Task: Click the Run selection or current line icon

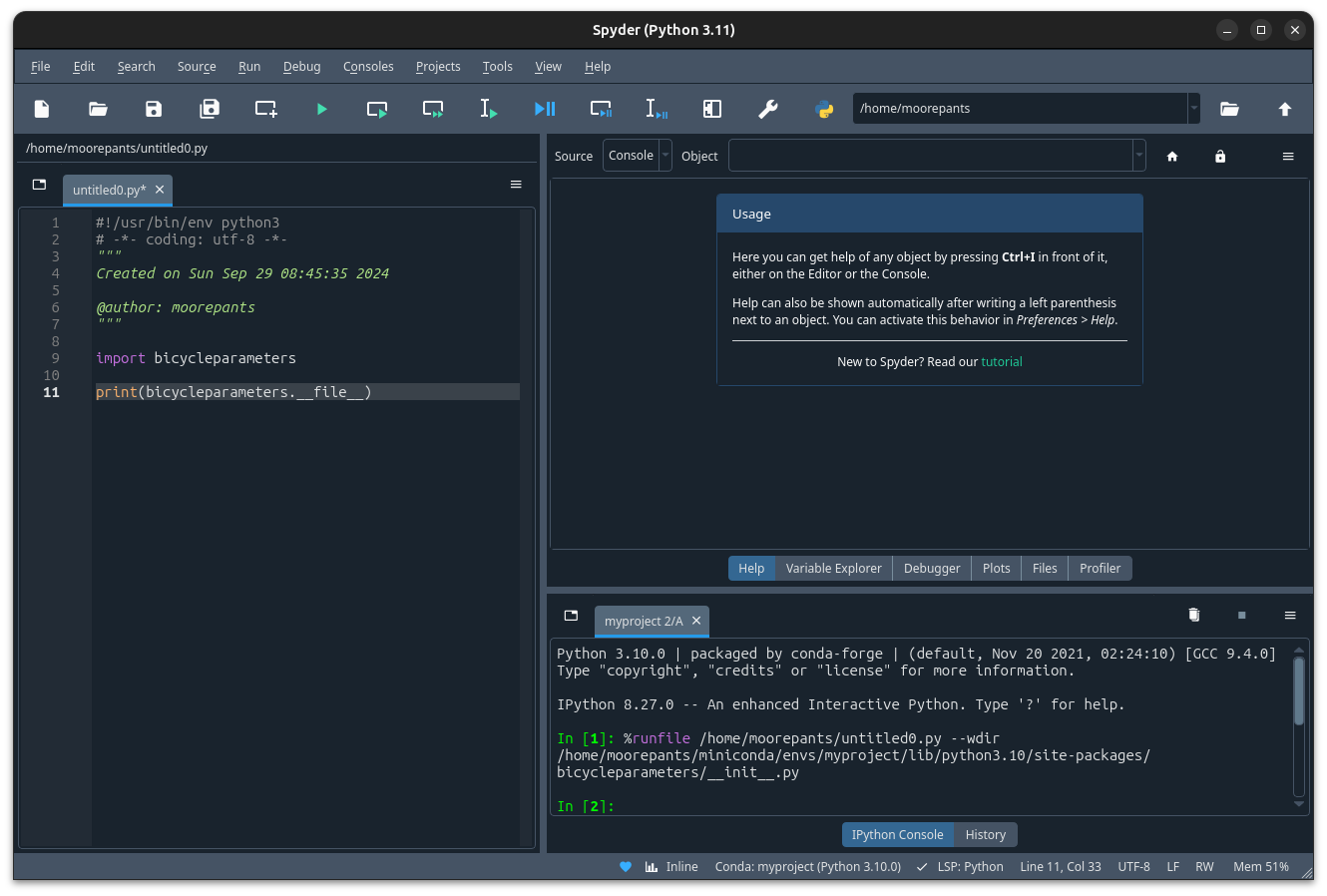Action: (489, 109)
